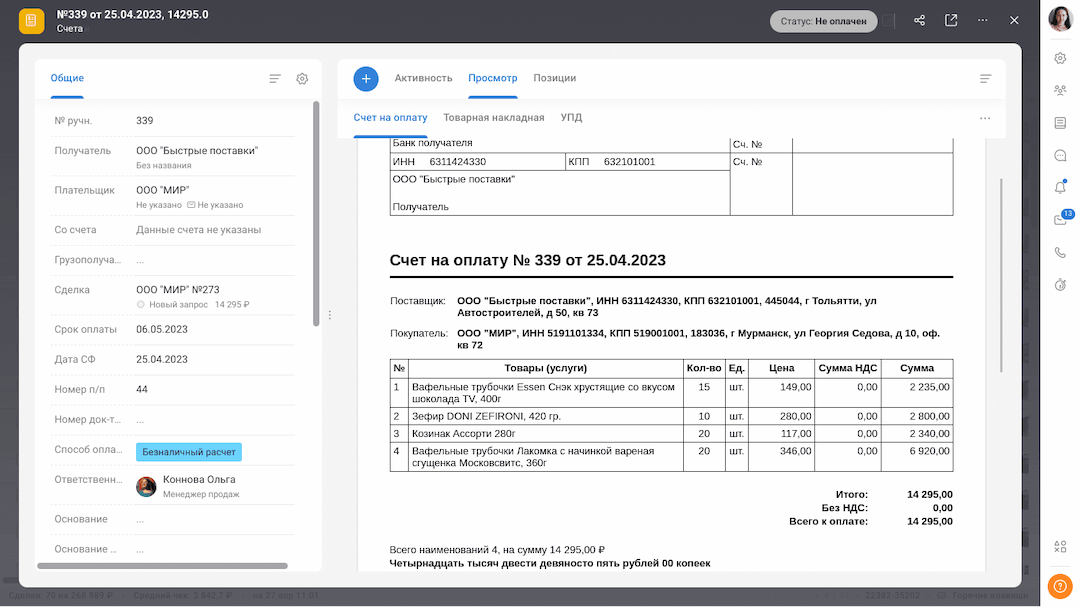
Task: Open responsible user Коннова Ольга
Action: coord(199,480)
